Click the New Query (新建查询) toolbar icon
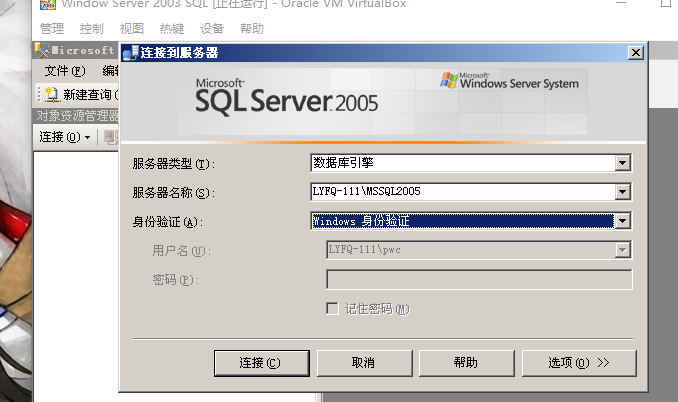Screen dimensions: 678x402 click(52, 94)
